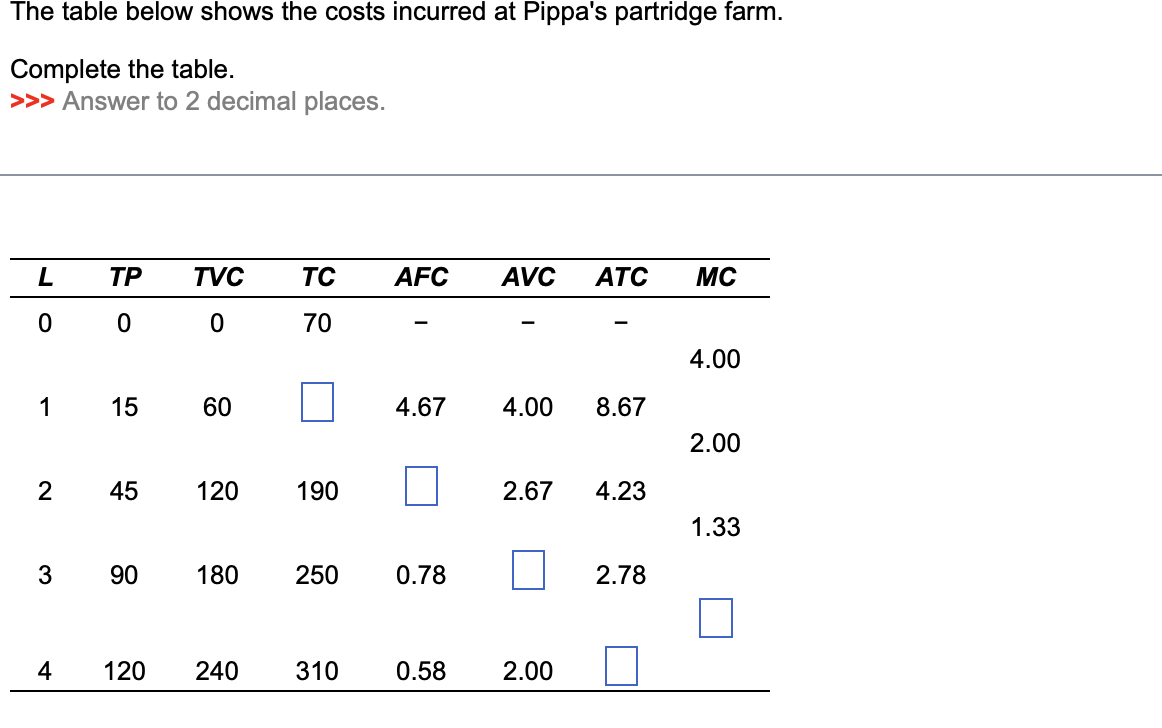Select the blank MC field below 1.33
Viewport: 1162px width, 728px height.
(716, 618)
